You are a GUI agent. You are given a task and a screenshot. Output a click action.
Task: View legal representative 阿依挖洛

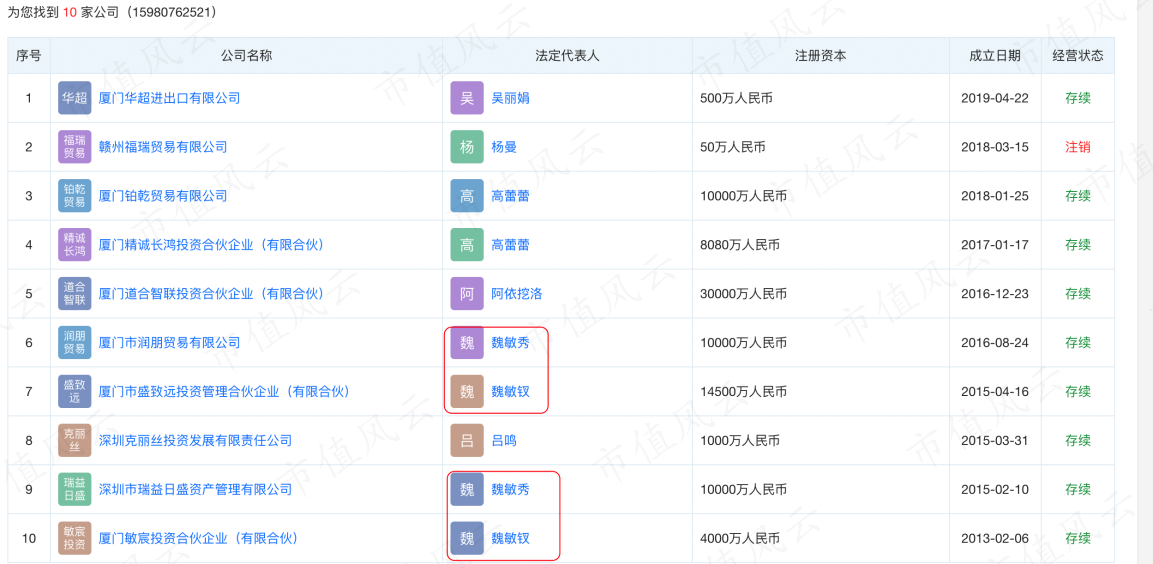516,293
